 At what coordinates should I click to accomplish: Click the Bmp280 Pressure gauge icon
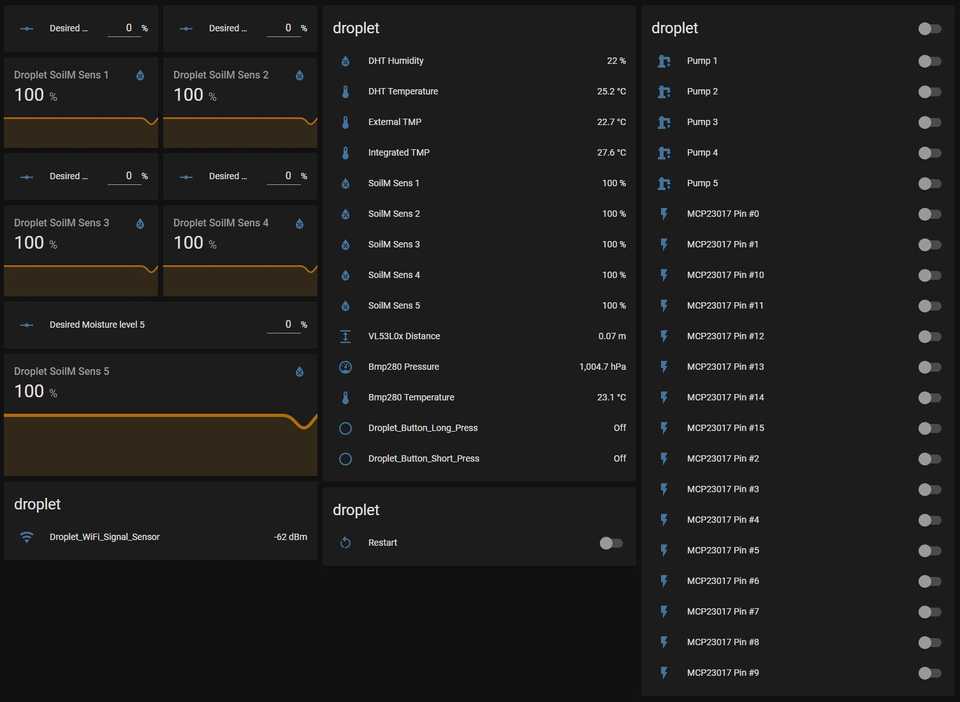pyautogui.click(x=345, y=367)
